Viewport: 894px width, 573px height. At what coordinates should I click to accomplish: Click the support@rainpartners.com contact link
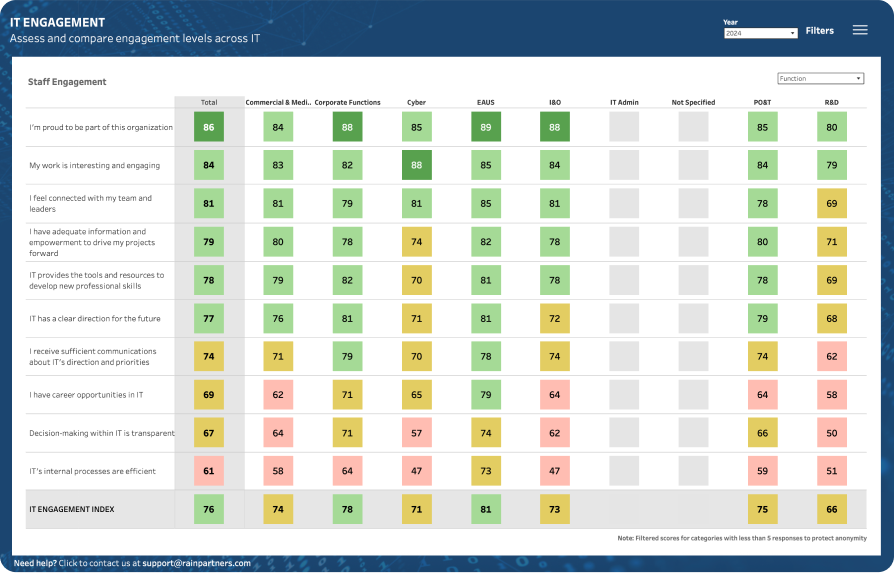[196, 563]
